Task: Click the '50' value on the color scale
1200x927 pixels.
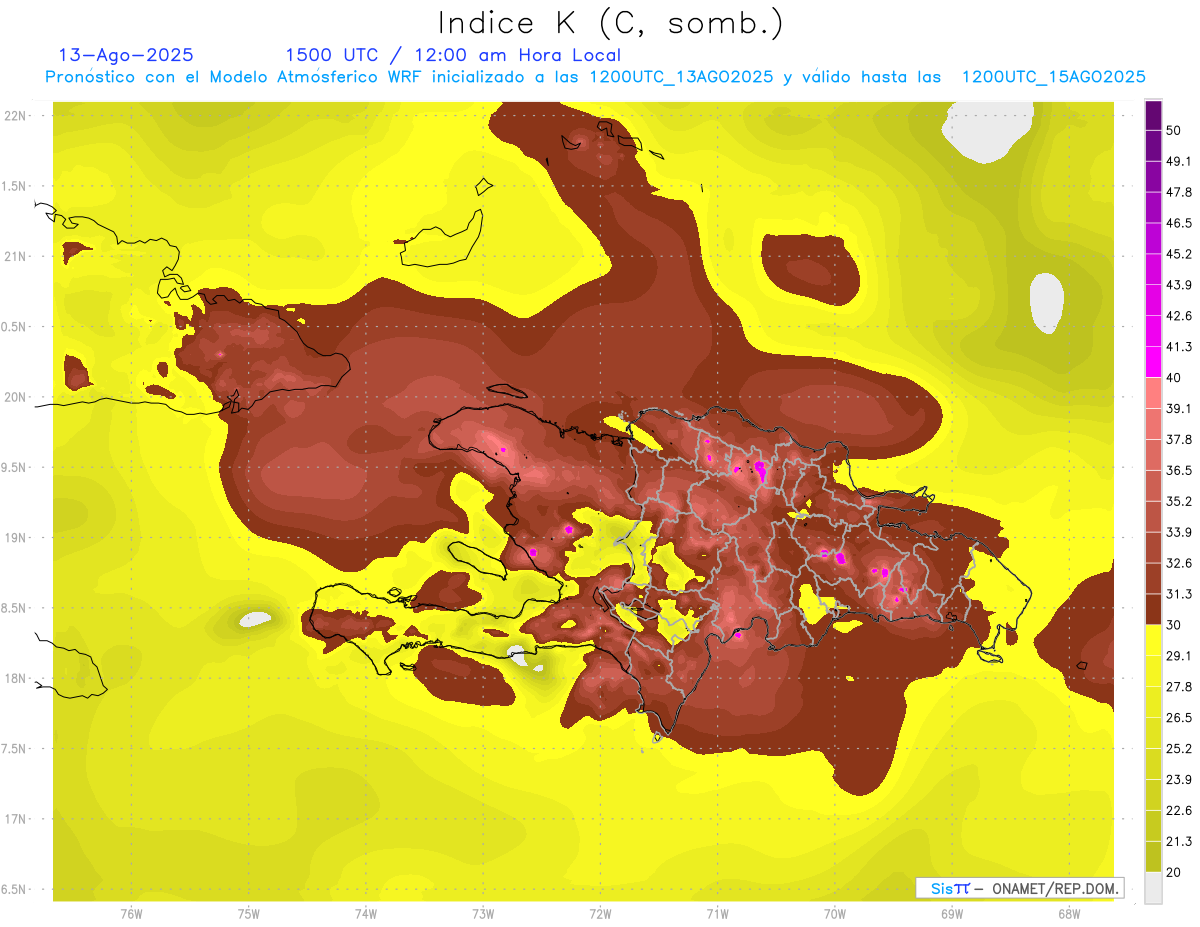Action: [1174, 131]
